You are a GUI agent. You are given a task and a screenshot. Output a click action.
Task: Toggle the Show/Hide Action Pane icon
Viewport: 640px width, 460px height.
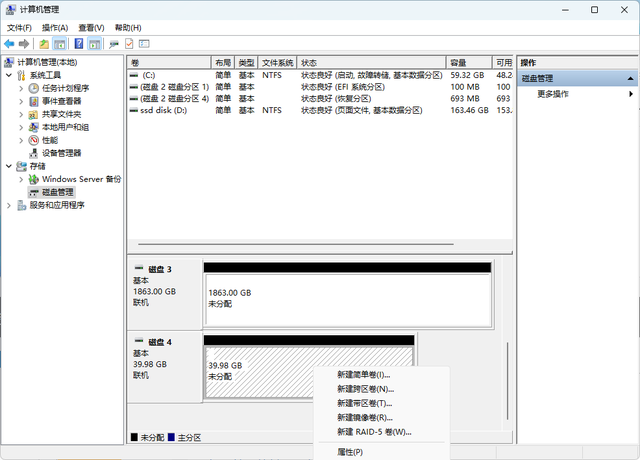coord(94,44)
